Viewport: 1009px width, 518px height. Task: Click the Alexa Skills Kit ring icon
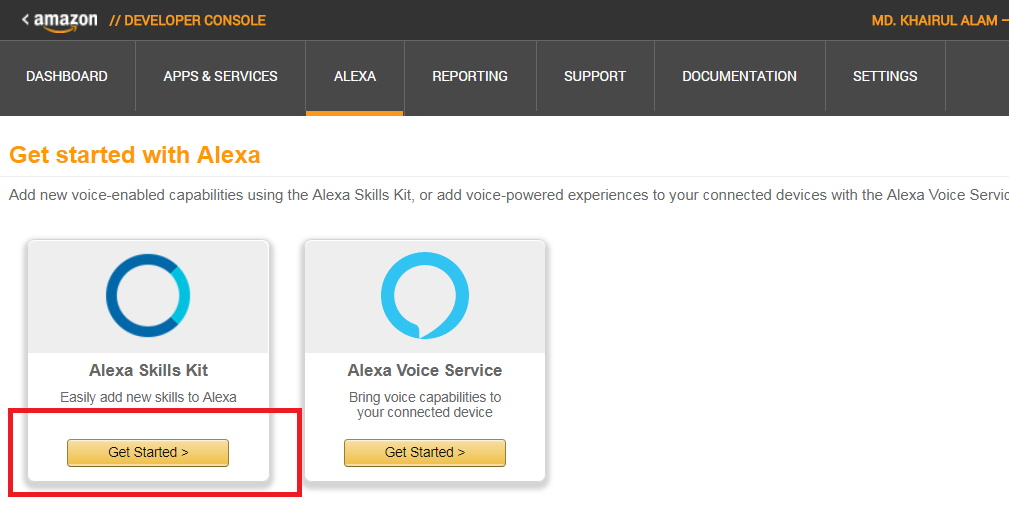[148, 295]
